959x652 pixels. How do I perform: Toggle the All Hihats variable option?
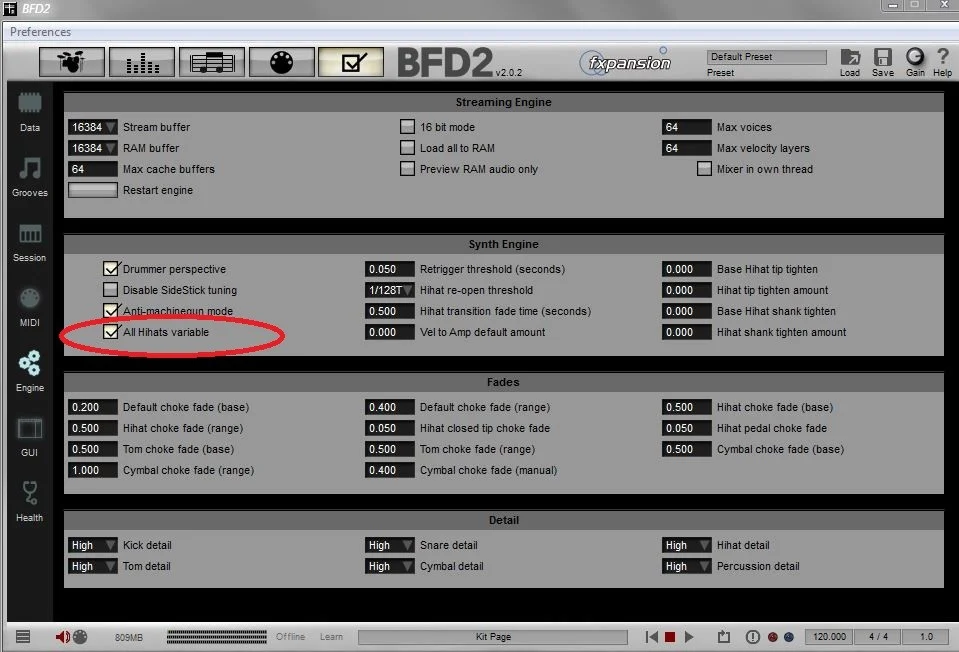111,332
